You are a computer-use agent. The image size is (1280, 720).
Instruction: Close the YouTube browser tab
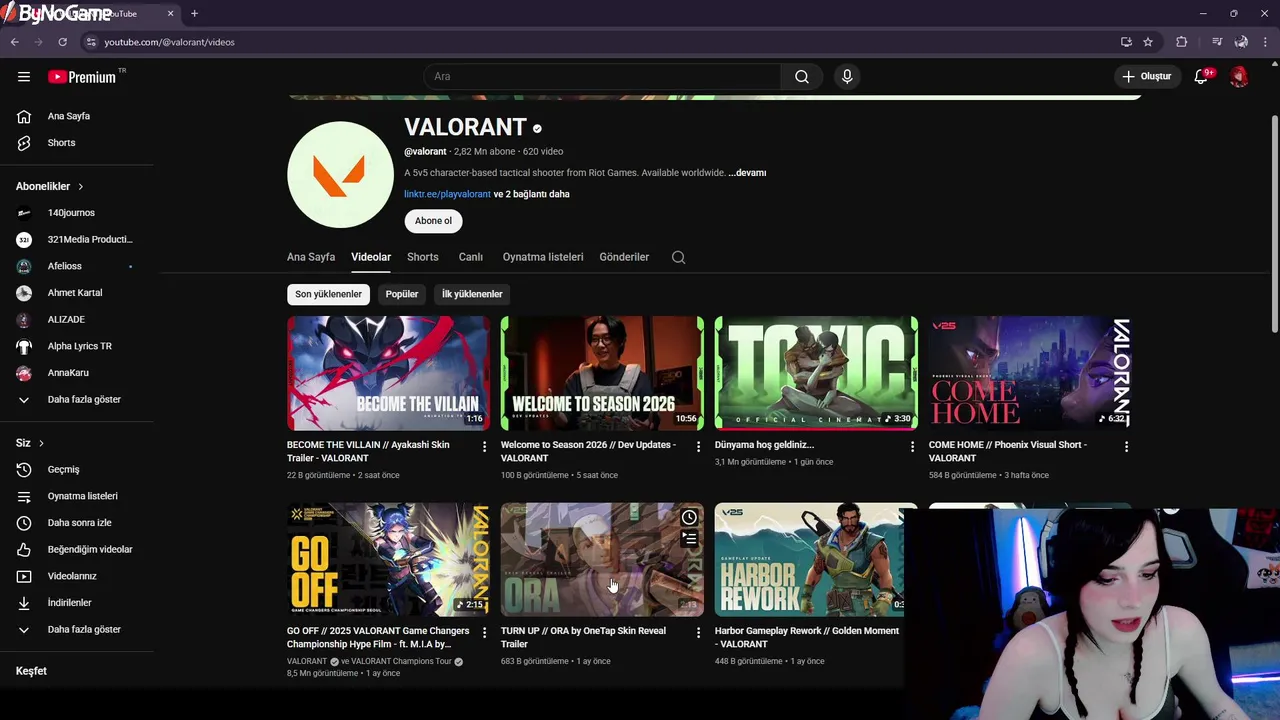pyautogui.click(x=170, y=14)
